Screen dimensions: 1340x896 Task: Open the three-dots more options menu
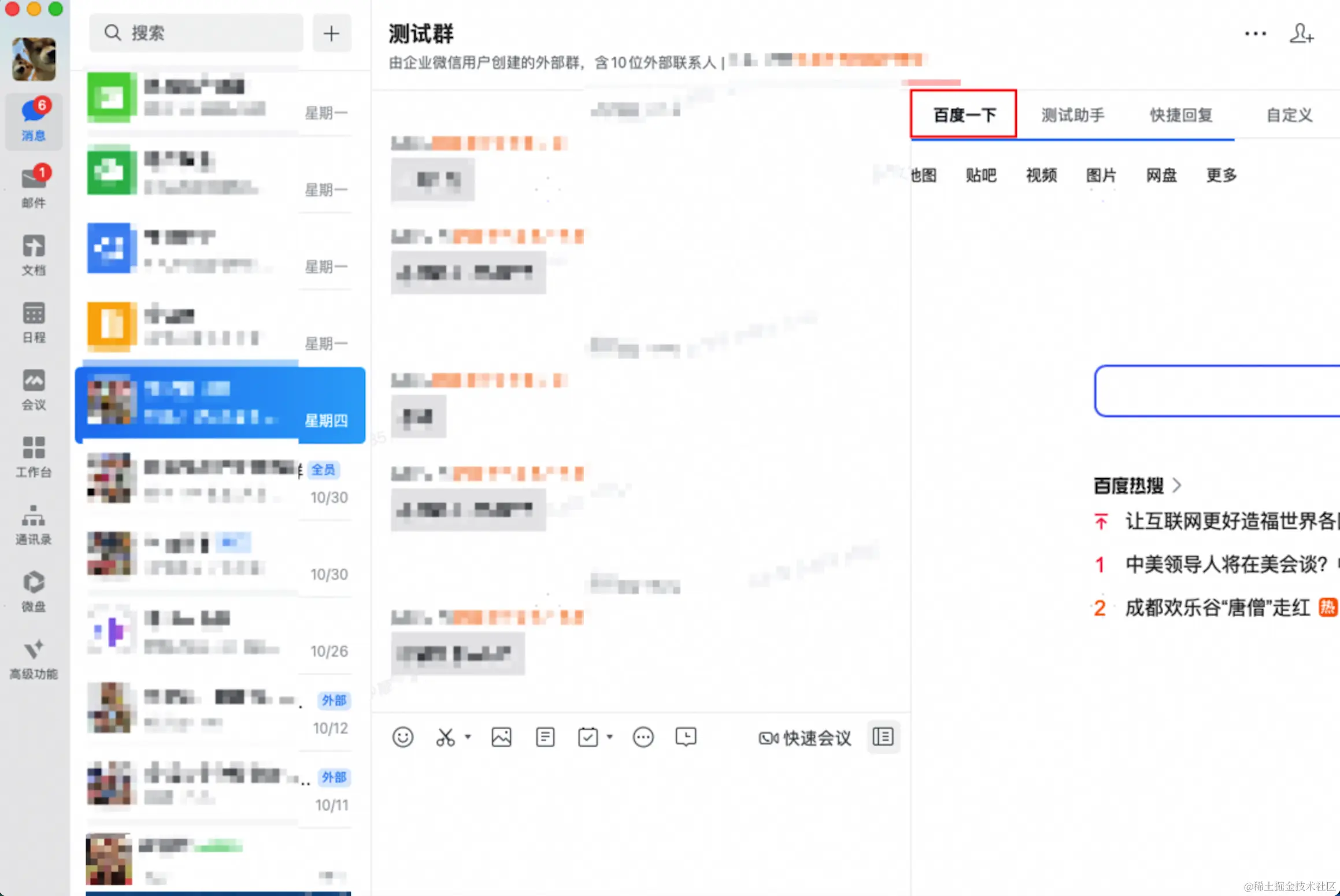[1255, 34]
